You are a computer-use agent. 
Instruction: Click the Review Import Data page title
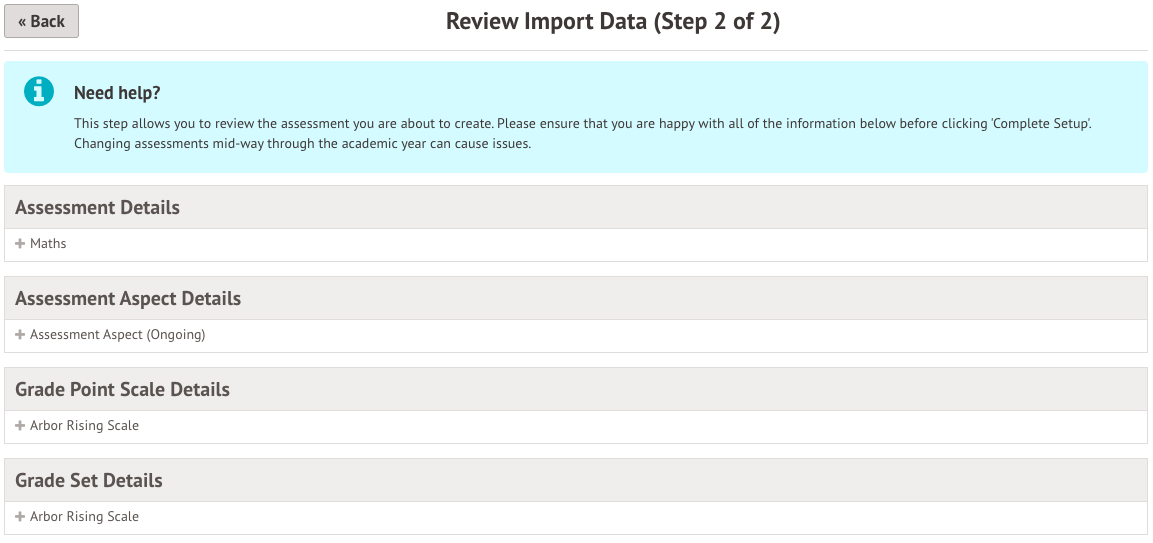546,22
